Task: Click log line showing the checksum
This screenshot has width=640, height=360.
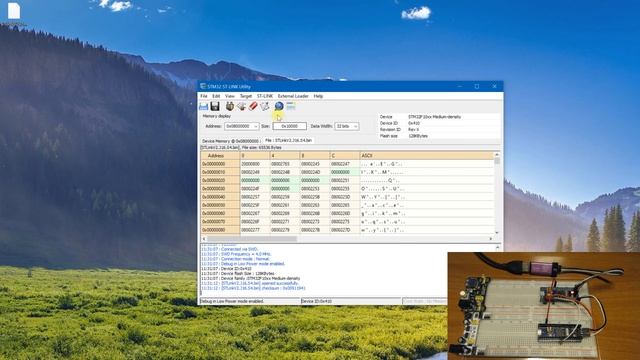Action: [253, 288]
